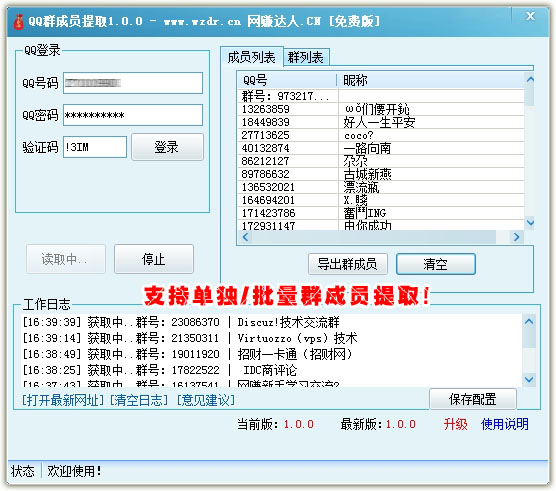Click member list scroll left arrow
Image resolution: width=556 pixels, height=491 pixels.
(245, 236)
